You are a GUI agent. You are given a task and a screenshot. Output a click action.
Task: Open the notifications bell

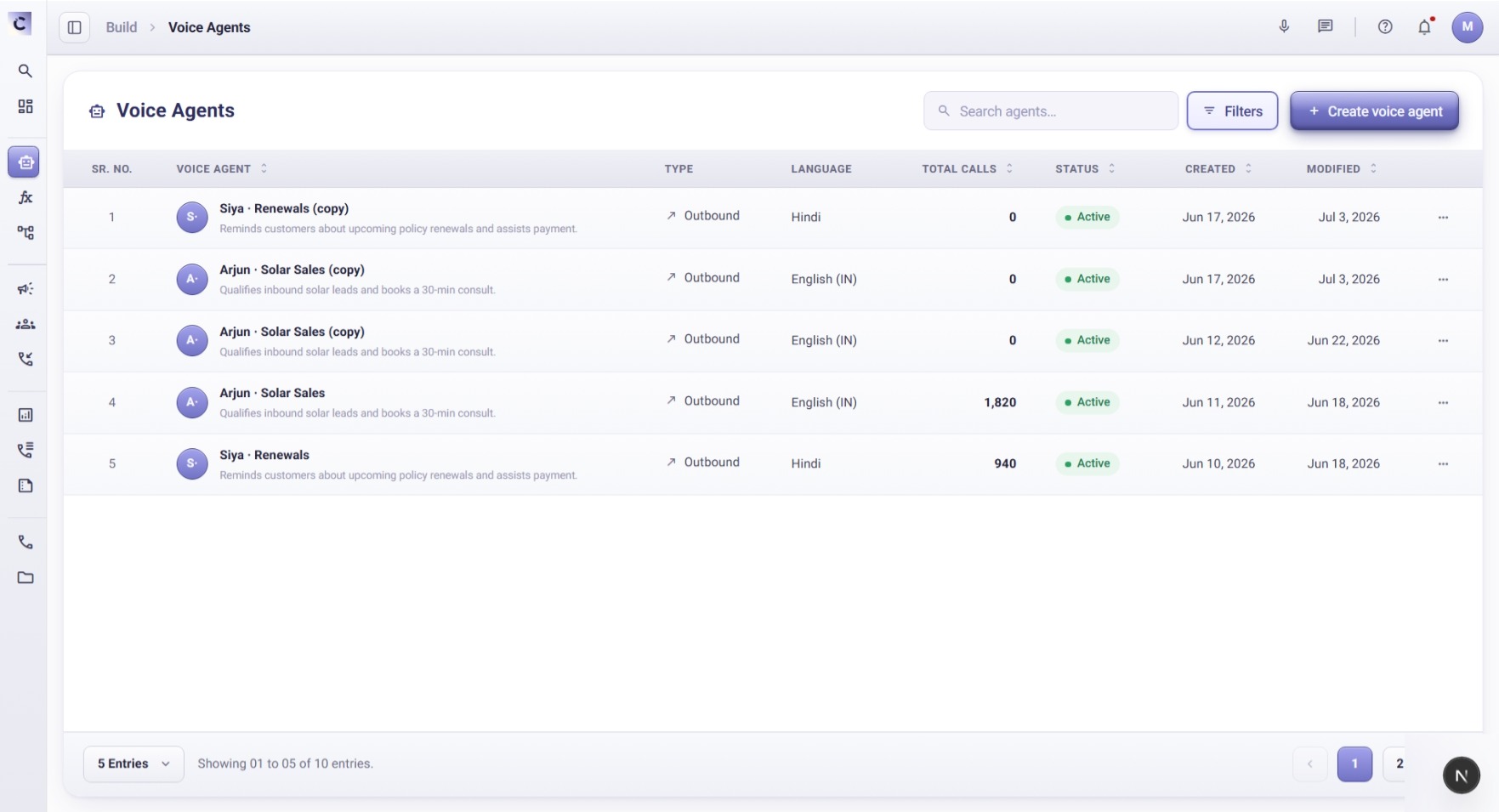click(x=1425, y=26)
